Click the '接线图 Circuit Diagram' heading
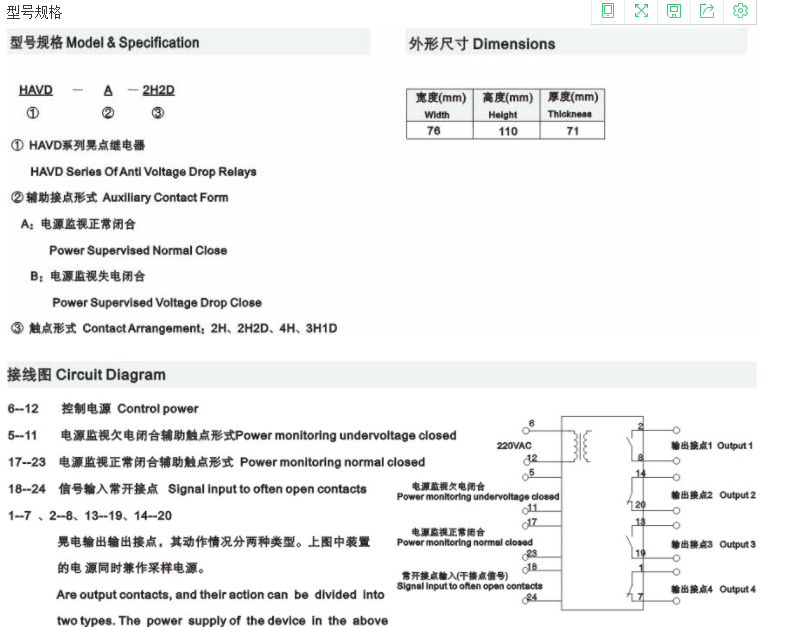Viewport: 797px width, 627px height. click(x=86, y=375)
